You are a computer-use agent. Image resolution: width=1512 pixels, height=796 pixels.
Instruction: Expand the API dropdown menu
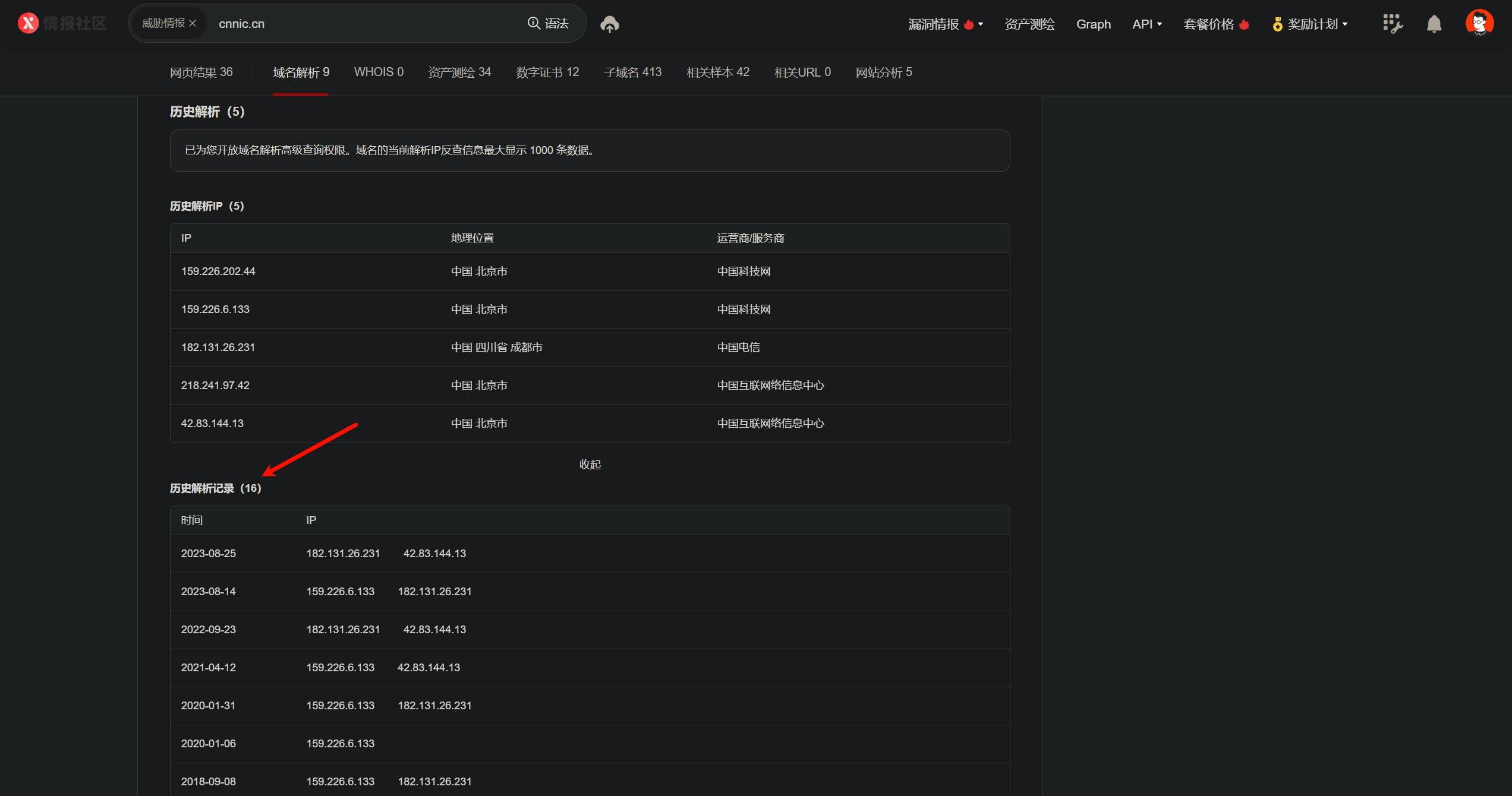[x=1146, y=24]
